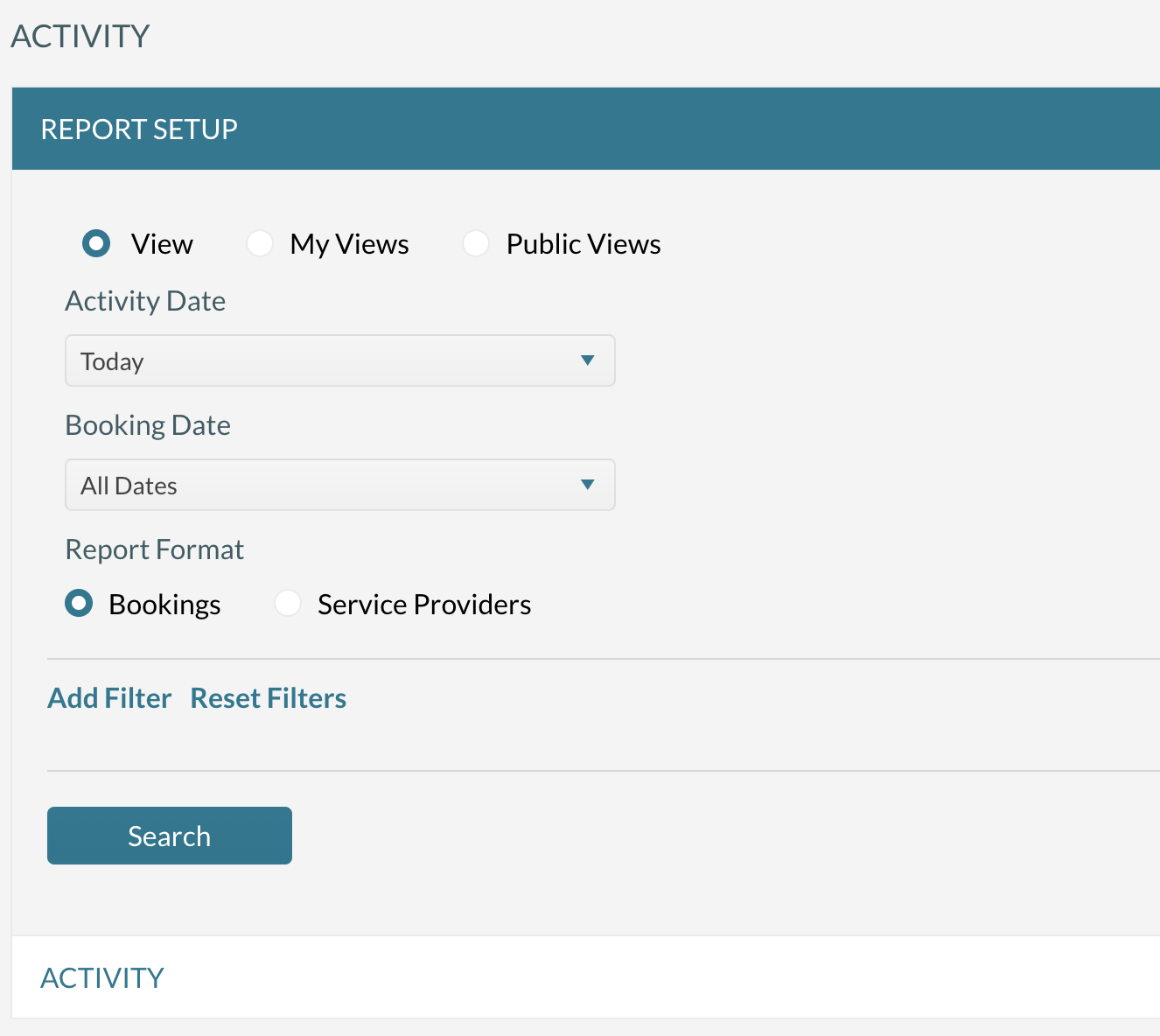Click the lower ACTIVITY section header
Image resolution: width=1160 pixels, height=1036 pixels.
click(101, 977)
